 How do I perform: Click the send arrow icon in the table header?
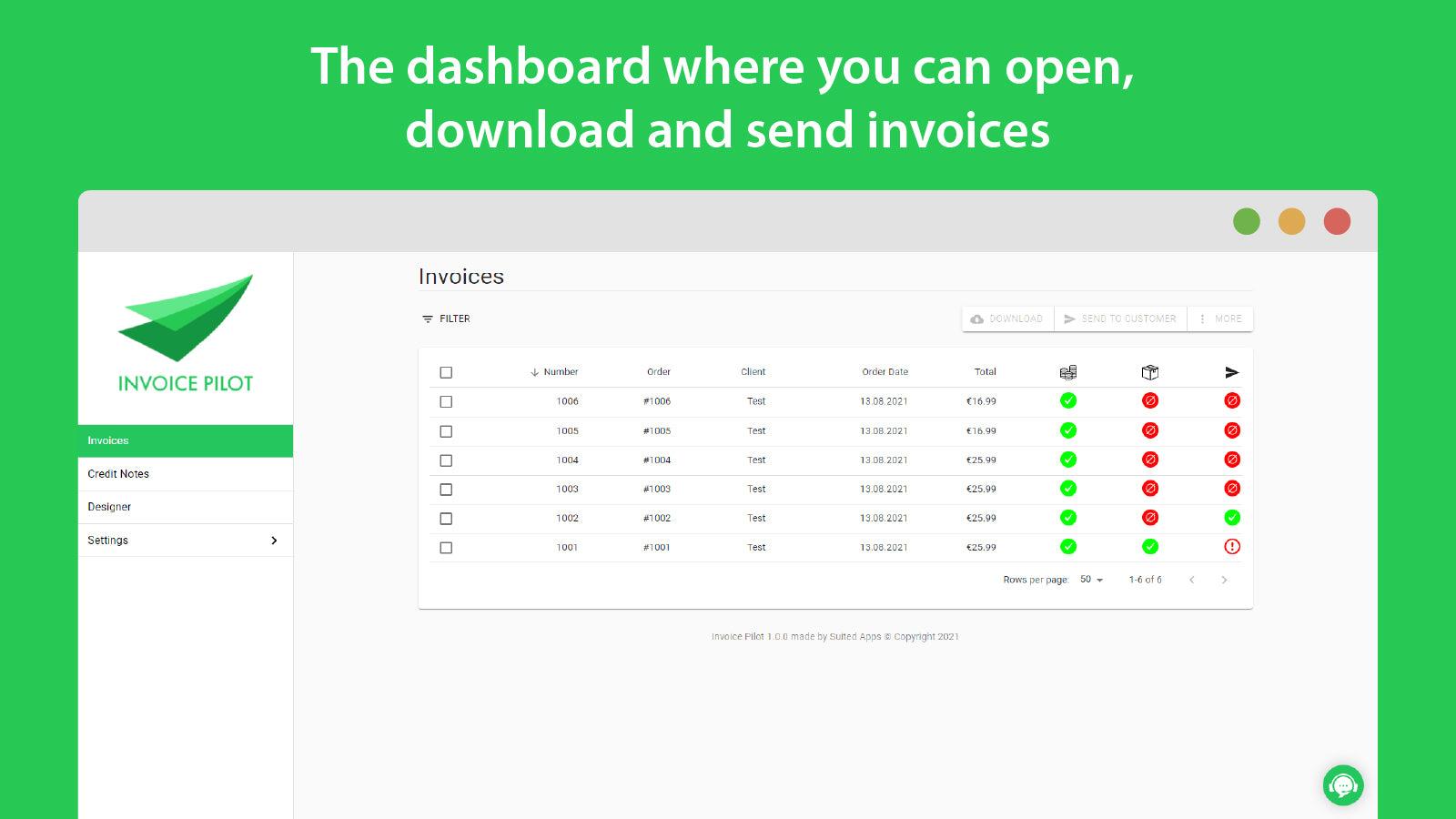coord(1231,371)
